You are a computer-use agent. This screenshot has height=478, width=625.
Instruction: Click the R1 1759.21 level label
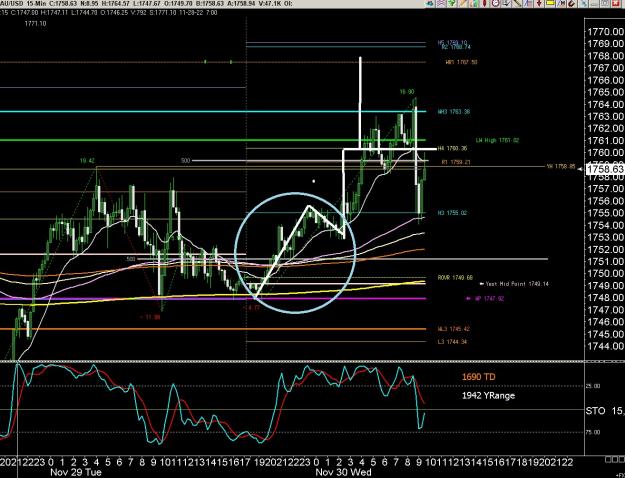pyautogui.click(x=456, y=162)
